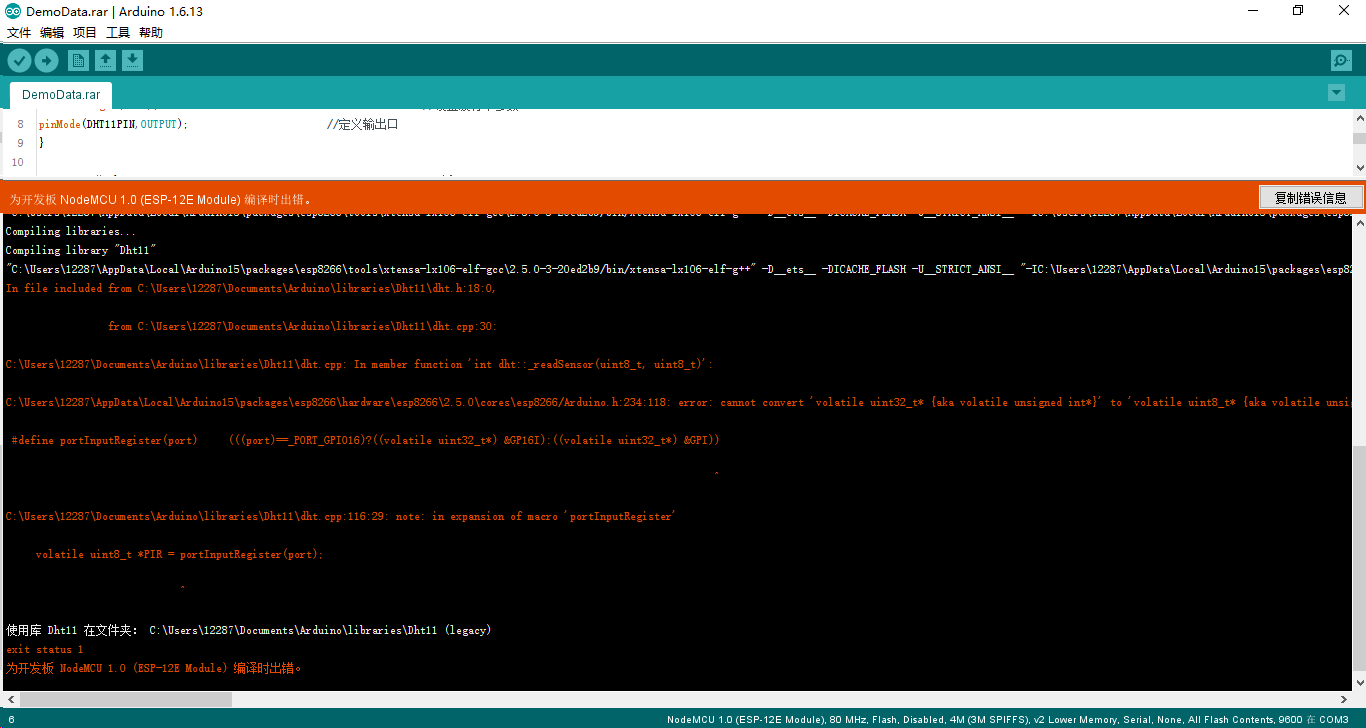Click the "In member function" error line

(x=360, y=365)
